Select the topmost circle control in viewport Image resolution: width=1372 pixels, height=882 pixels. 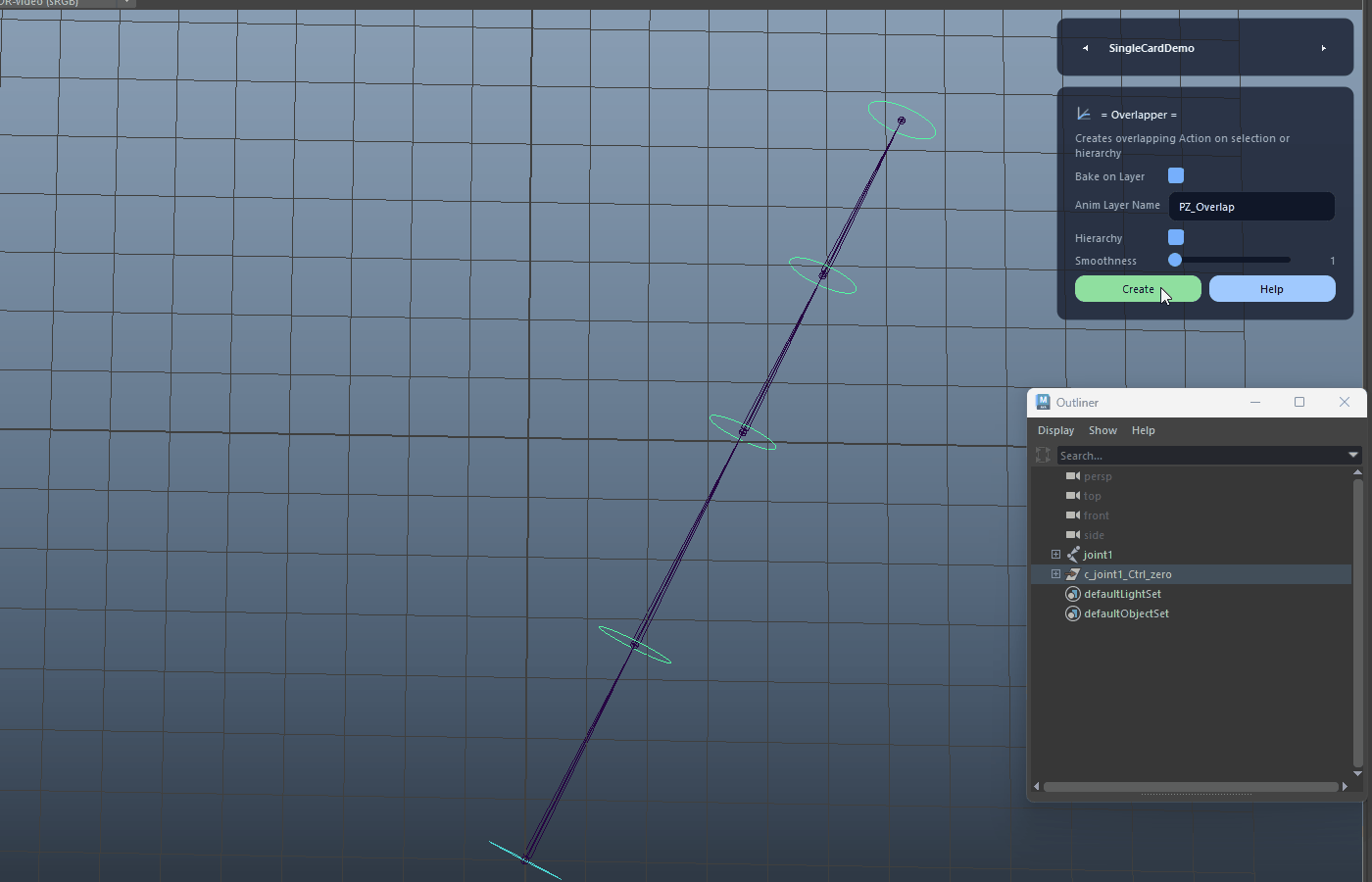(902, 121)
